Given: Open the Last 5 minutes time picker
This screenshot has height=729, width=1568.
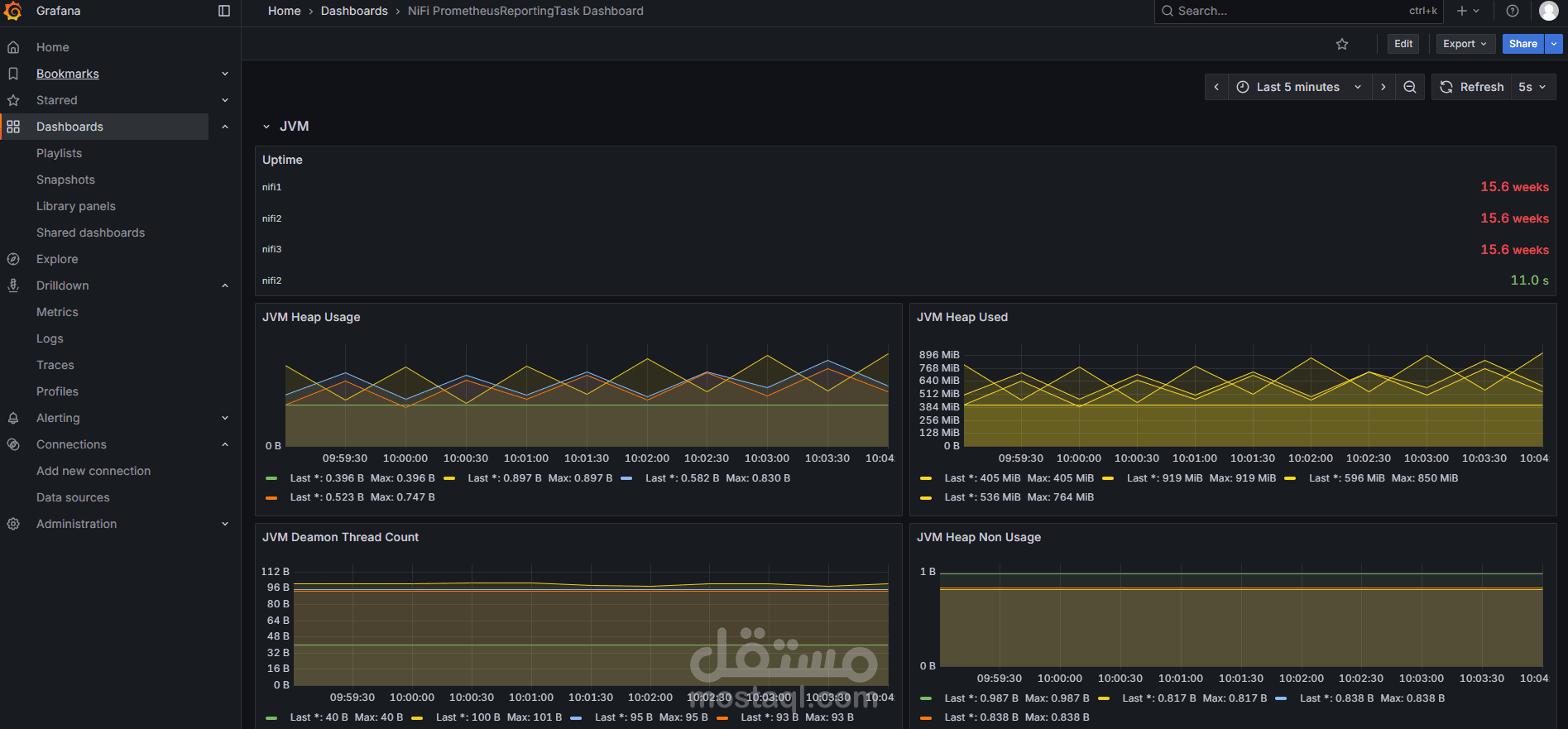Looking at the screenshot, I should (x=1299, y=87).
